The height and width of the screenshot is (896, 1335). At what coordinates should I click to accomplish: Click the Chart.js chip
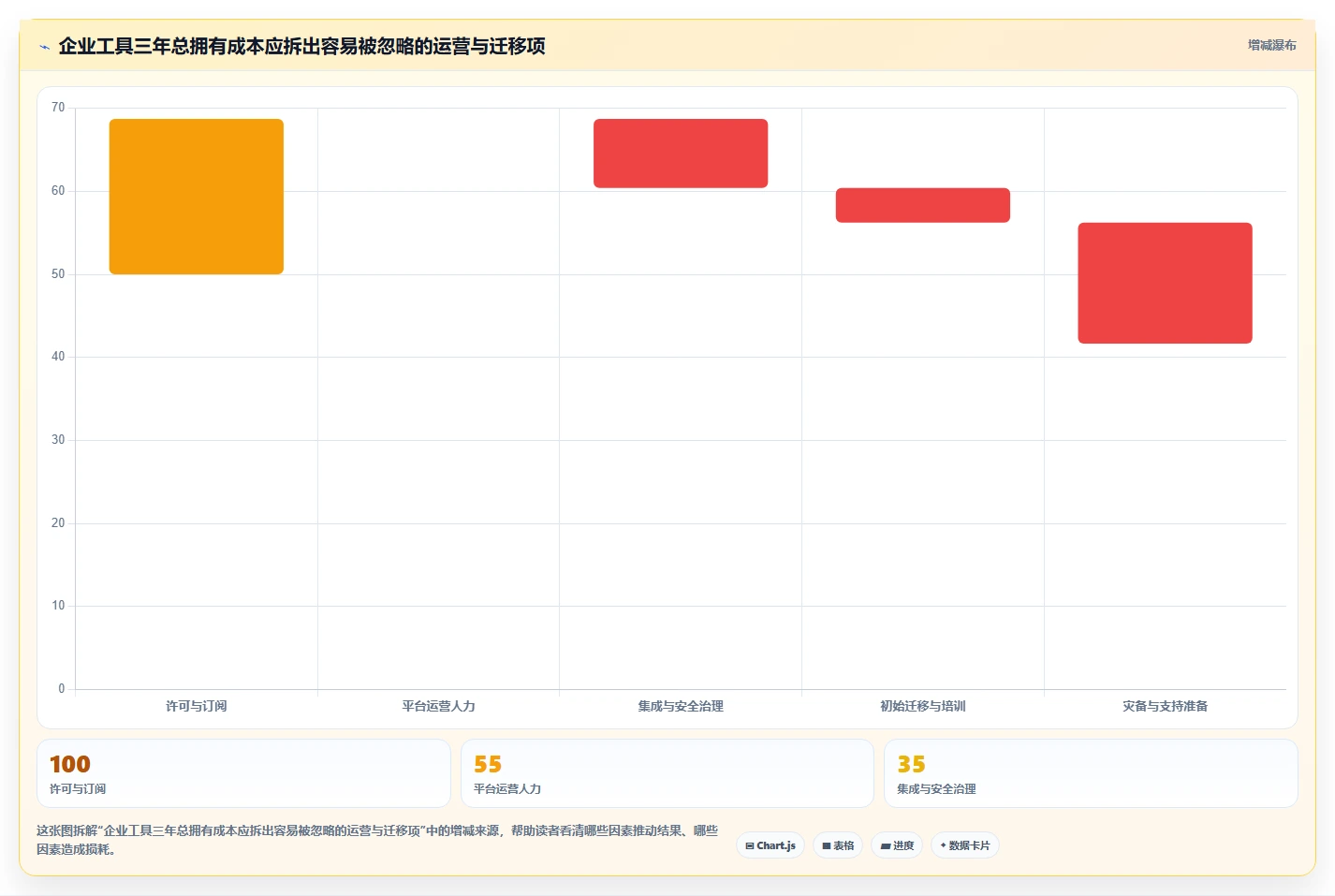770,845
